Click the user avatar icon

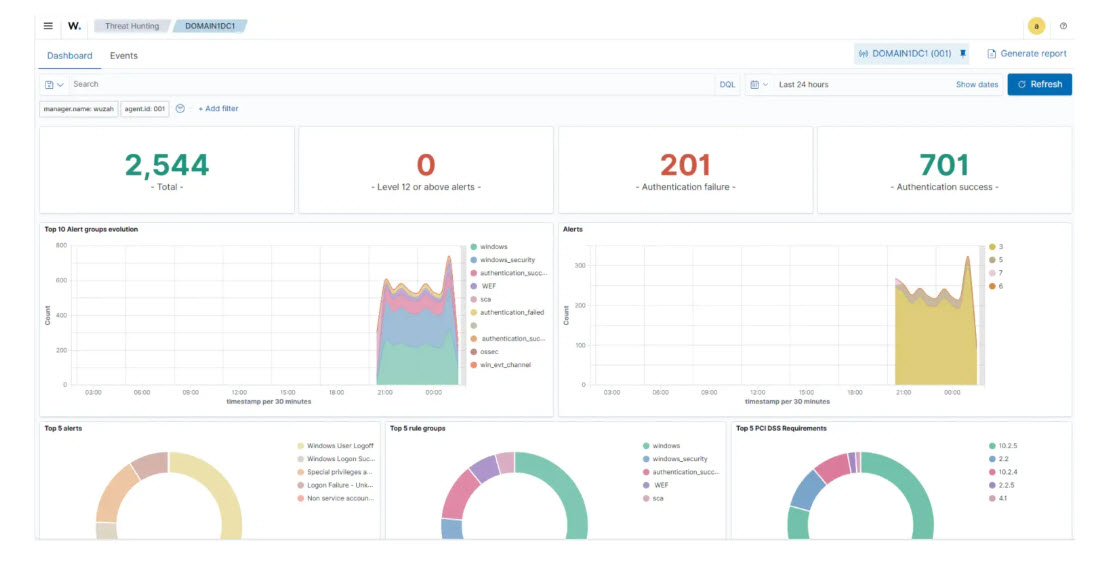click(1036, 26)
